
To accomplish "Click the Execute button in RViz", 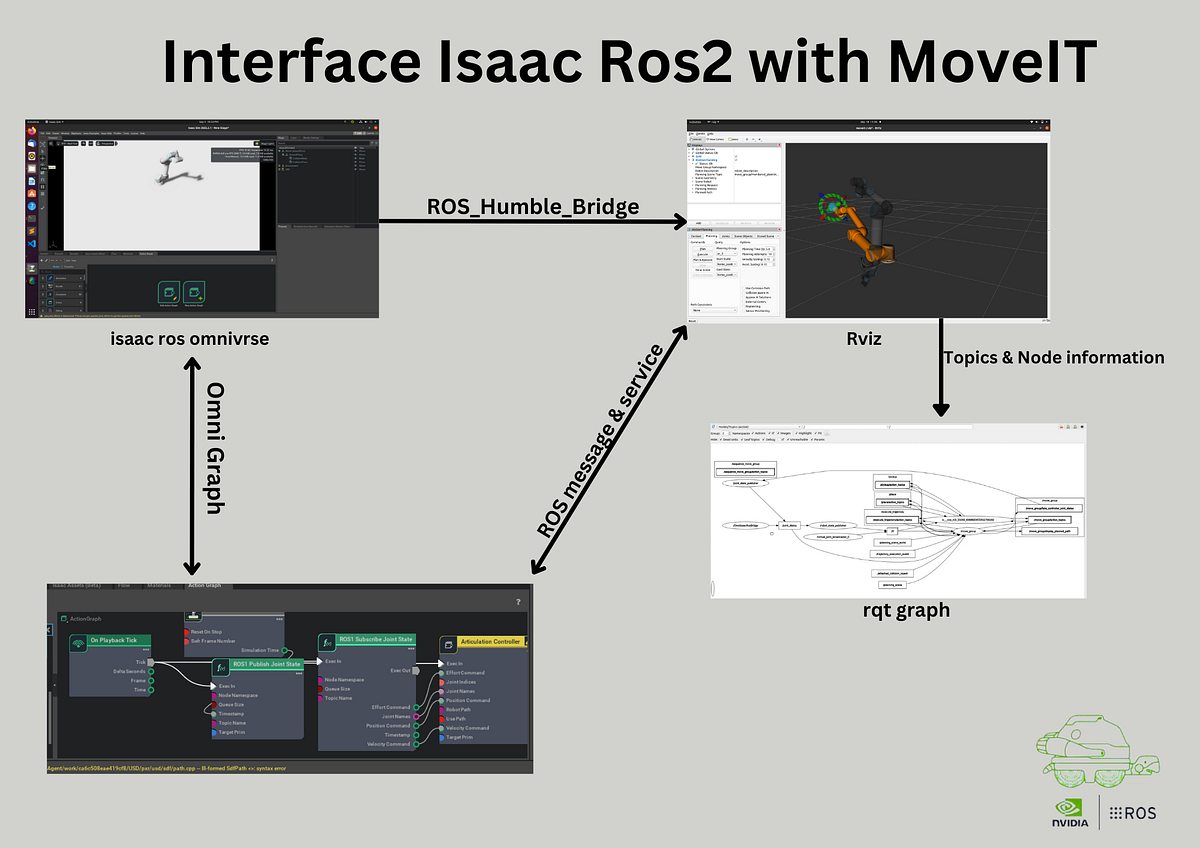I will pyautogui.click(x=703, y=254).
